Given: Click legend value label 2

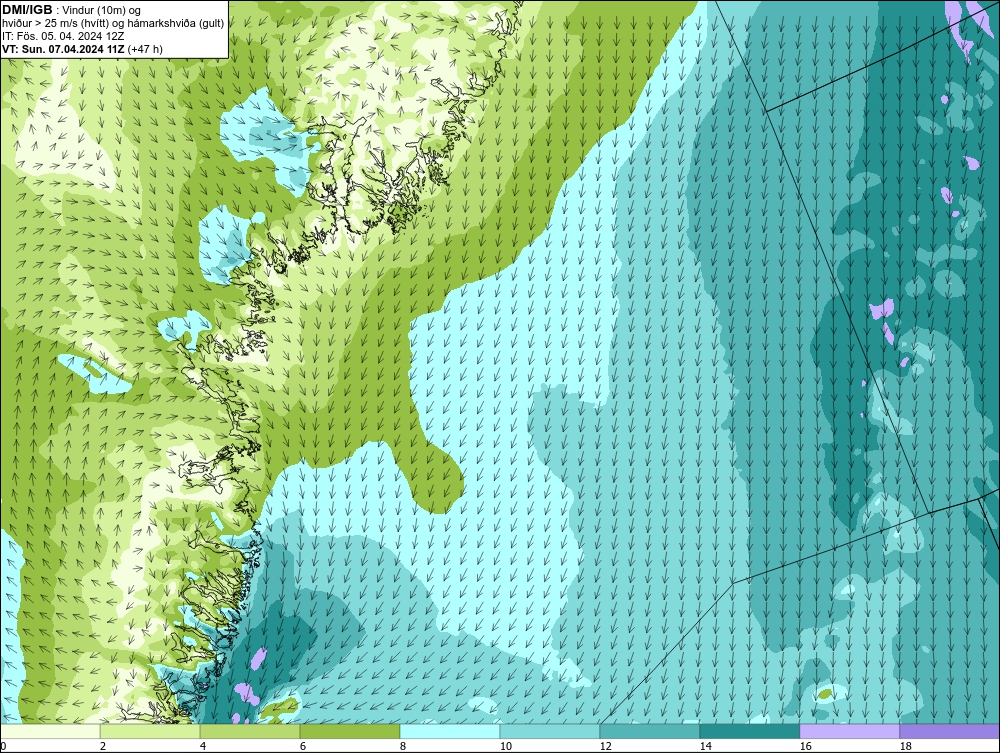Looking at the screenshot, I should click(x=103, y=746).
